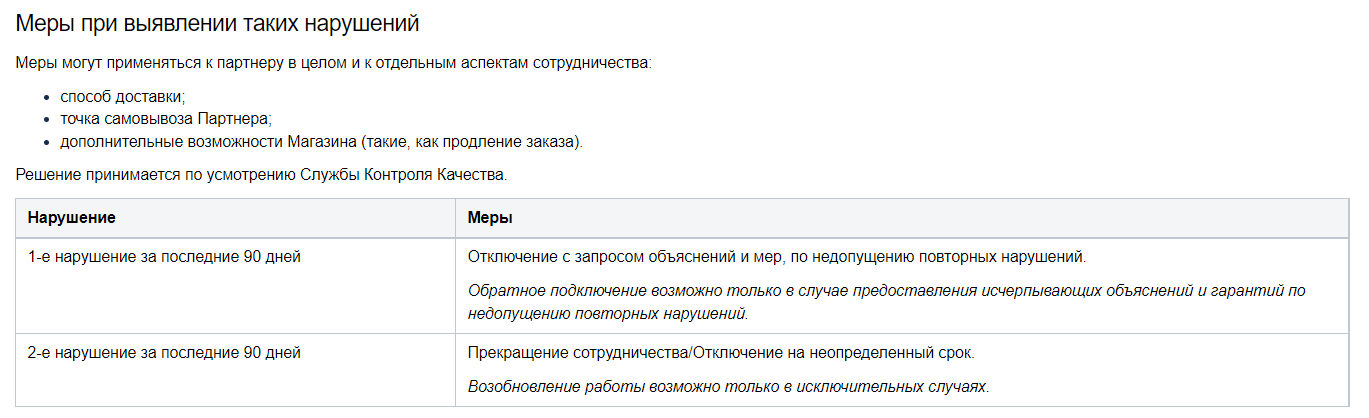This screenshot has height=418, width=1369.
Task: Click the heading "Меры при выявлении таких нарушений"
Action: point(217,22)
